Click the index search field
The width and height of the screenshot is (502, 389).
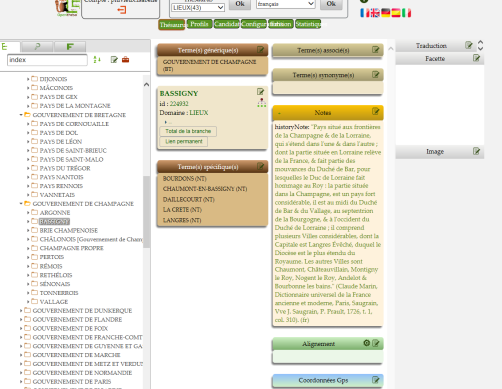click(47, 60)
